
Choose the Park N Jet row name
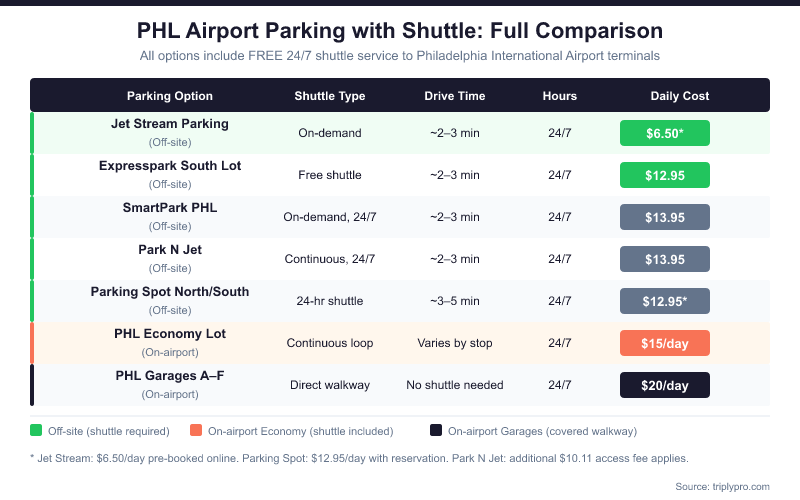(x=170, y=250)
